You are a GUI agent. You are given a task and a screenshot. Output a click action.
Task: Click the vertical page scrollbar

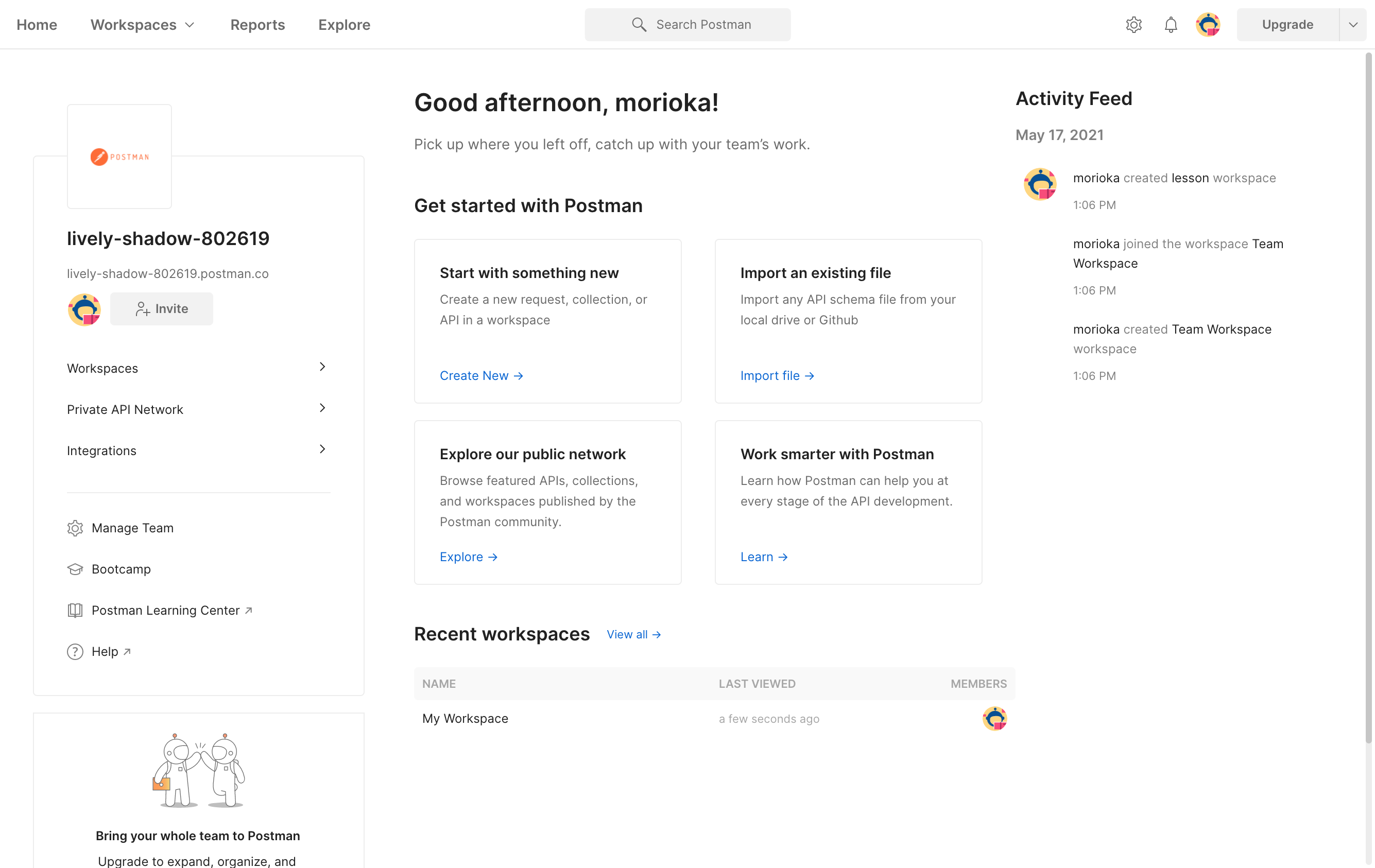tap(1368, 400)
